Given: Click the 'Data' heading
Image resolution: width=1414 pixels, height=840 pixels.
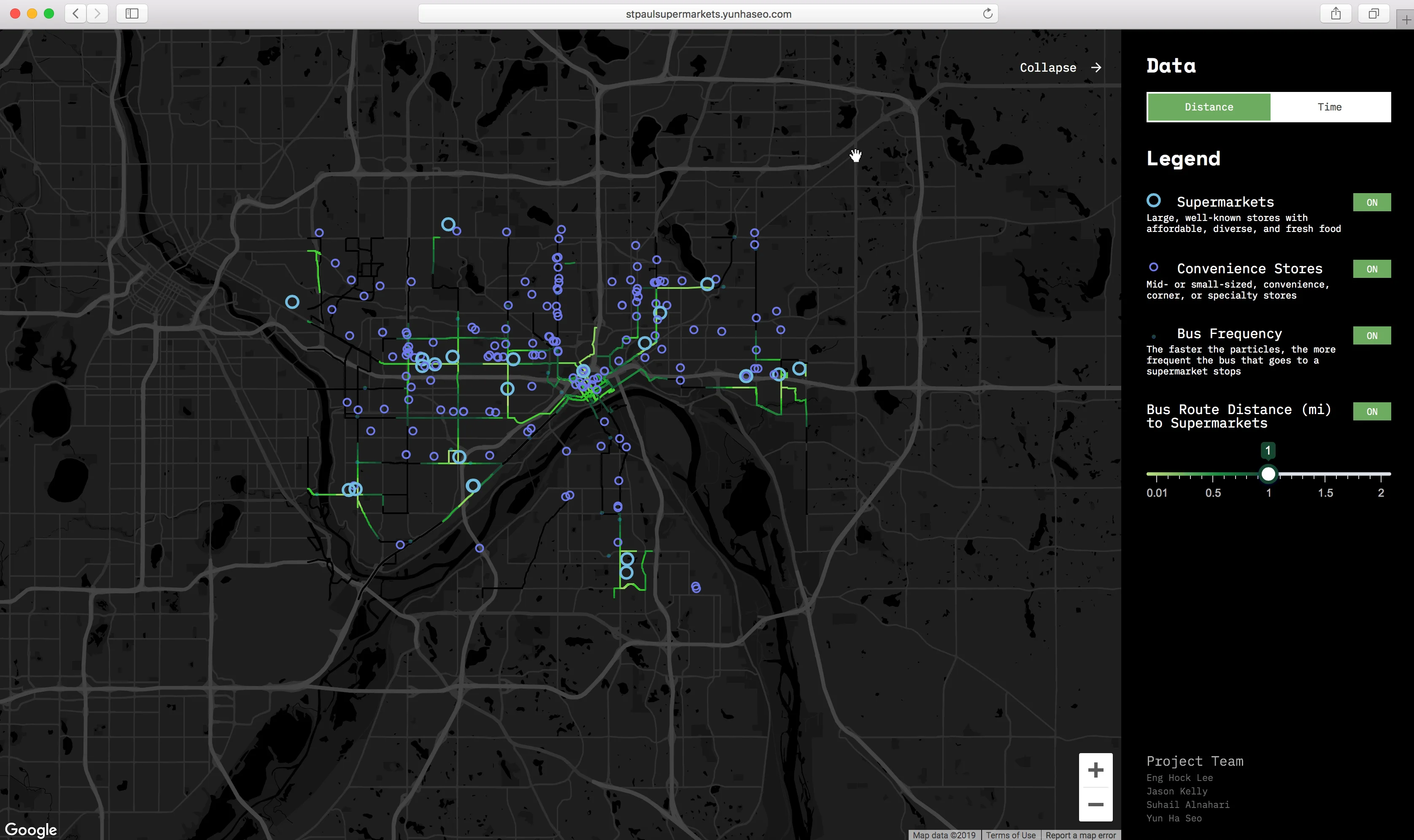Looking at the screenshot, I should pyautogui.click(x=1171, y=66).
